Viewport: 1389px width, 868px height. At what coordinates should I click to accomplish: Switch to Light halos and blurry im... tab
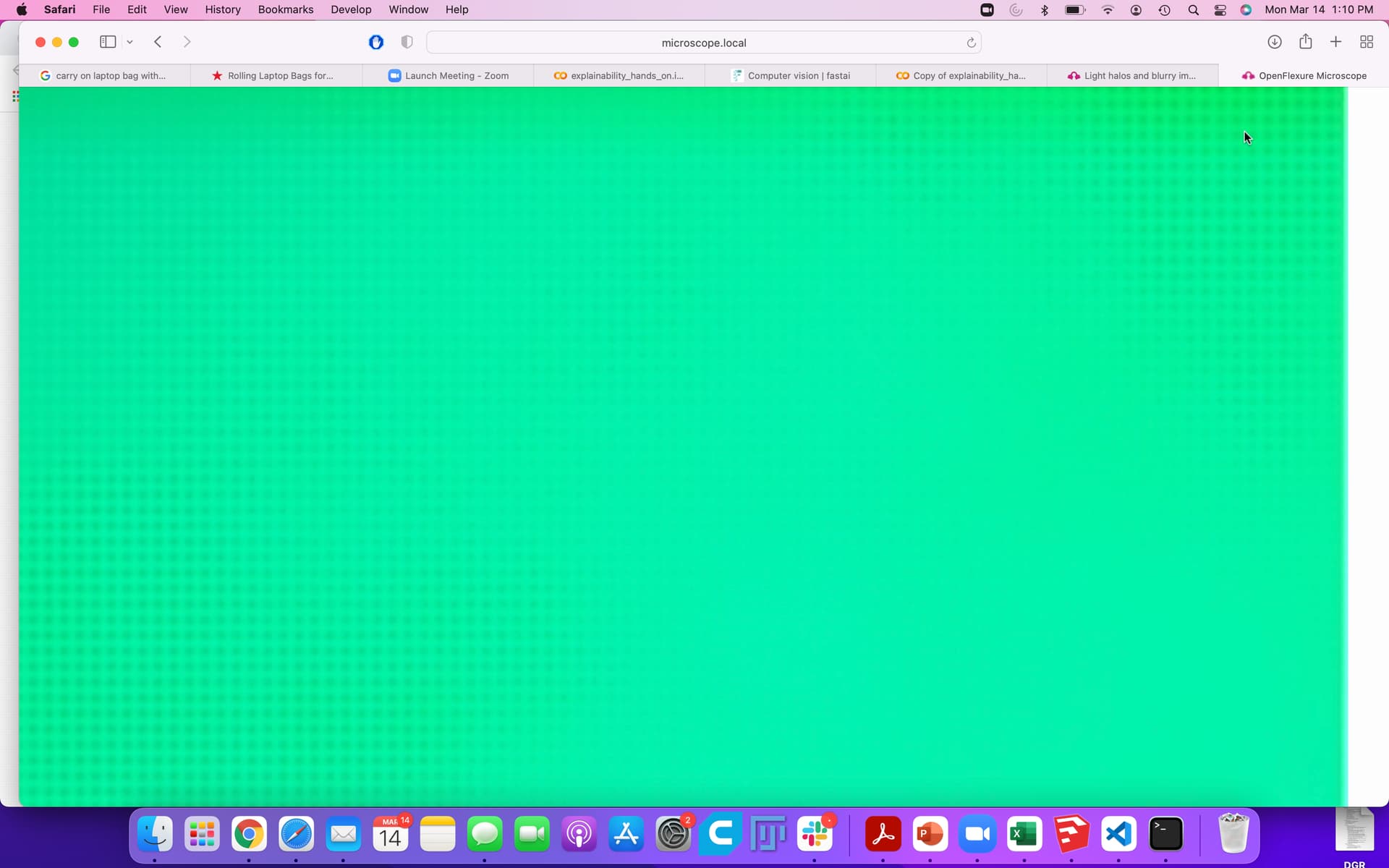[x=1133, y=75]
